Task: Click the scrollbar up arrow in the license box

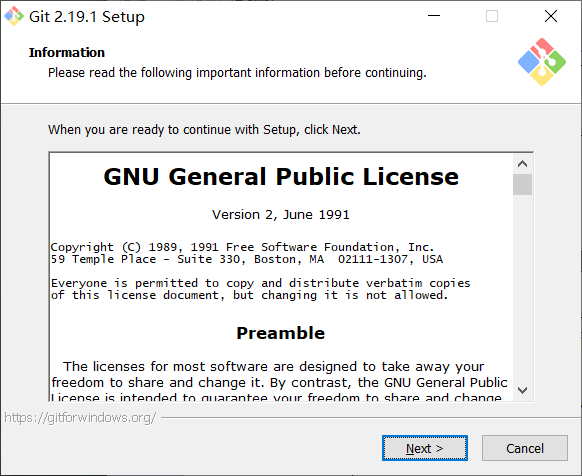Action: [x=522, y=164]
